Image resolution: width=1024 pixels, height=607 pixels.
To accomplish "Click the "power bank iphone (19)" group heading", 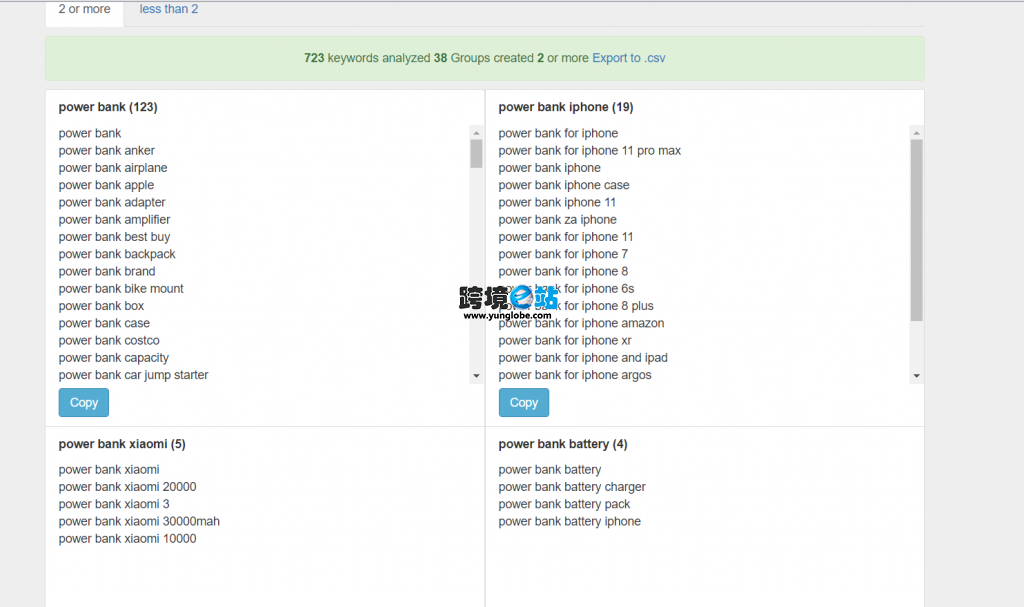I will click(566, 107).
